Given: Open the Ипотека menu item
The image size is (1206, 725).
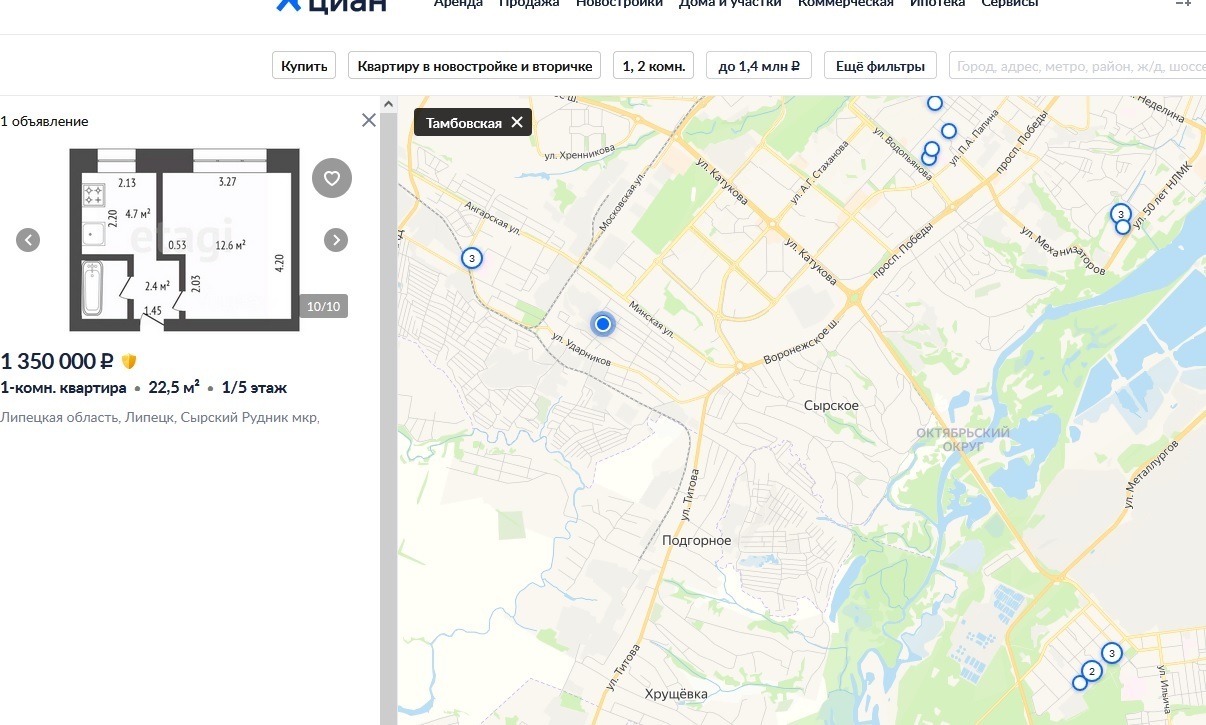Looking at the screenshot, I should (937, 3).
